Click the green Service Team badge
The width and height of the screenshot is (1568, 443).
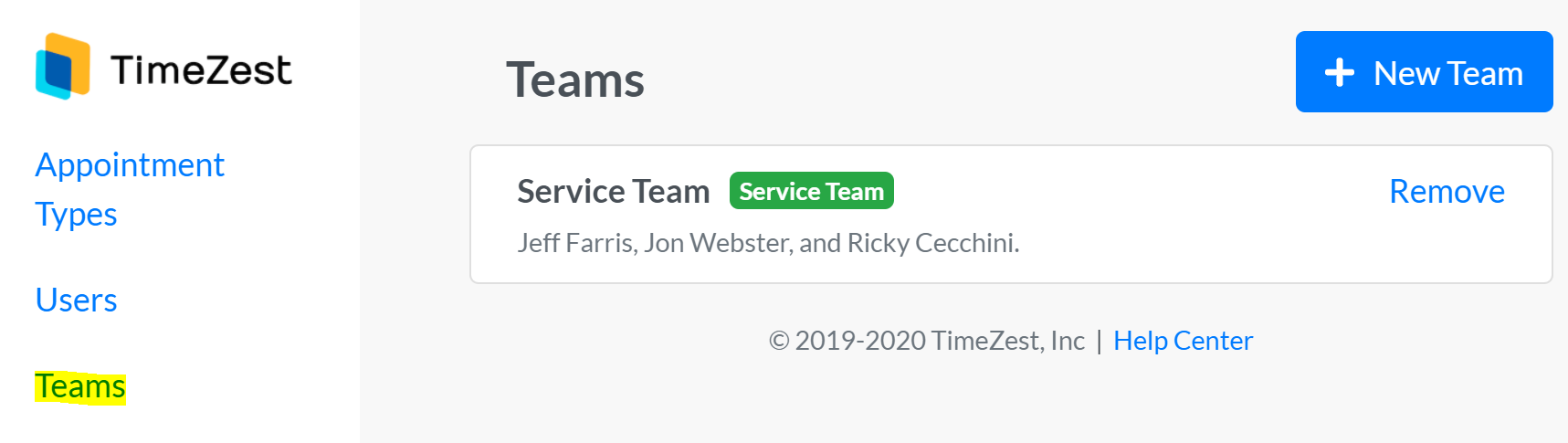coord(811,191)
